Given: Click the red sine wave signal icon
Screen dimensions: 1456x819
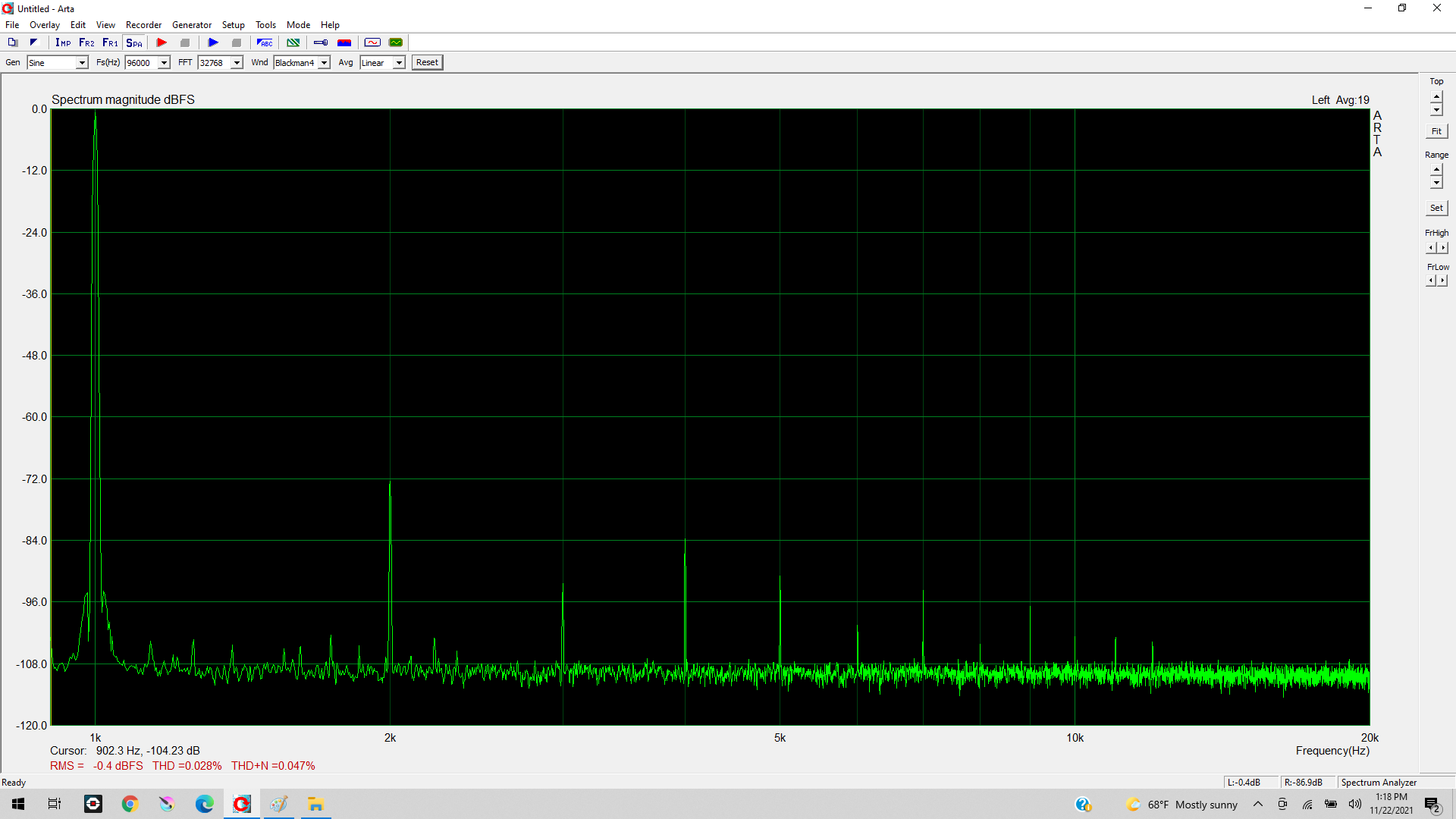Looking at the screenshot, I should [x=372, y=42].
